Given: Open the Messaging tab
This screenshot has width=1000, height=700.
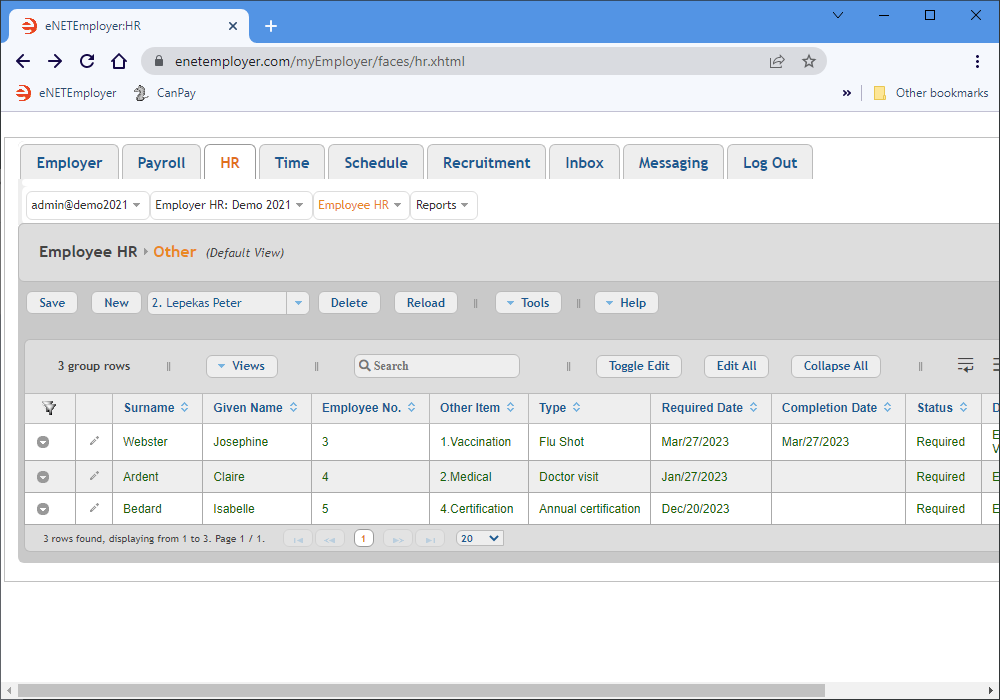Looking at the screenshot, I should point(673,163).
